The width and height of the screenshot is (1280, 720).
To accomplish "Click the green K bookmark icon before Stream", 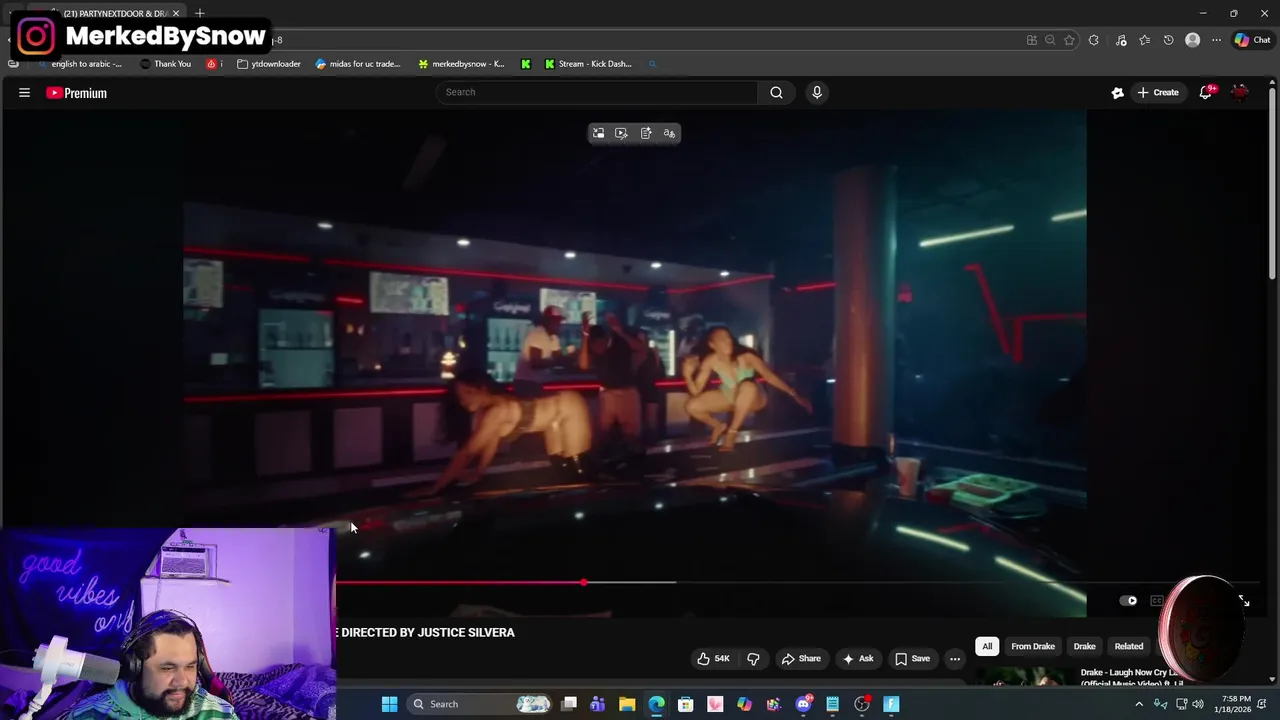I will [x=525, y=64].
